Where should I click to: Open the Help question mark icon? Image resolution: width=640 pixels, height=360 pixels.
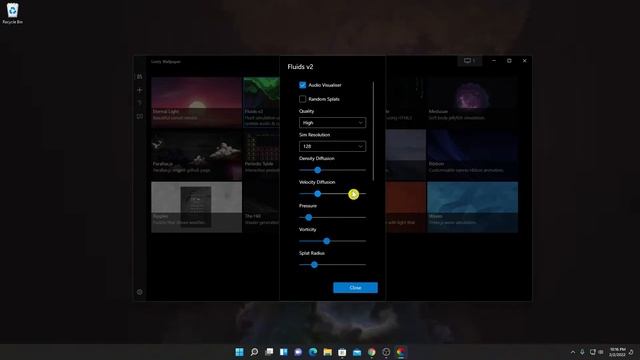[140, 103]
